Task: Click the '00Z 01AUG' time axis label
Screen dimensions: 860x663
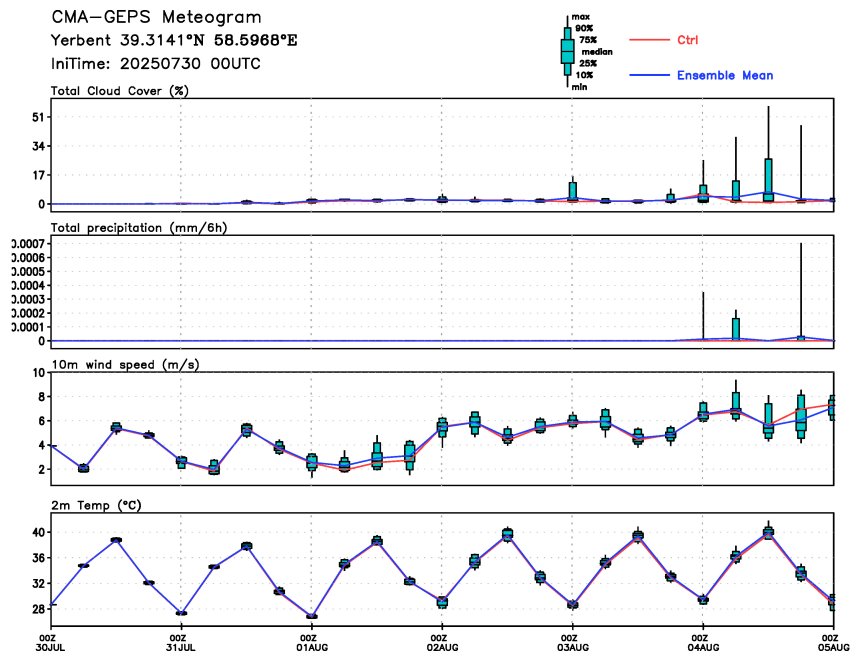Action: point(312,643)
